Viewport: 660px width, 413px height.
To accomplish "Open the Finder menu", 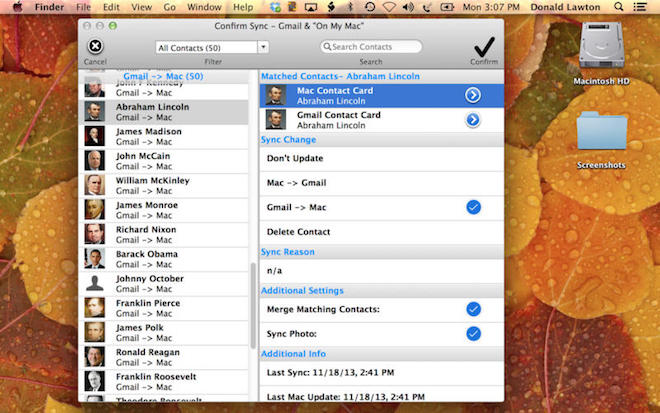I will pos(49,7).
